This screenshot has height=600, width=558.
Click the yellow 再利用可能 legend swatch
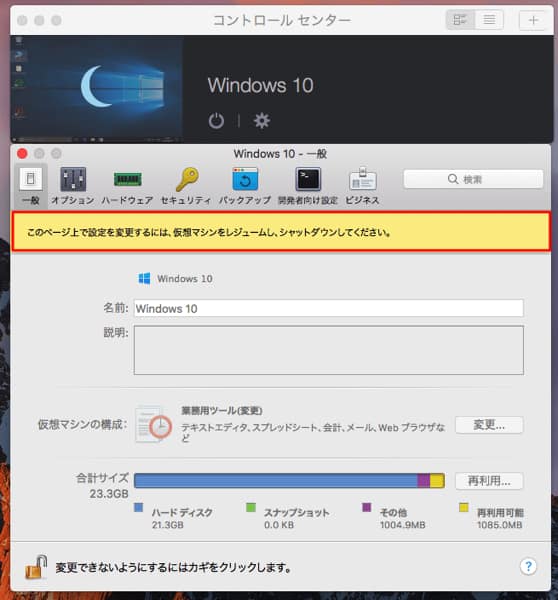pyautogui.click(x=463, y=508)
